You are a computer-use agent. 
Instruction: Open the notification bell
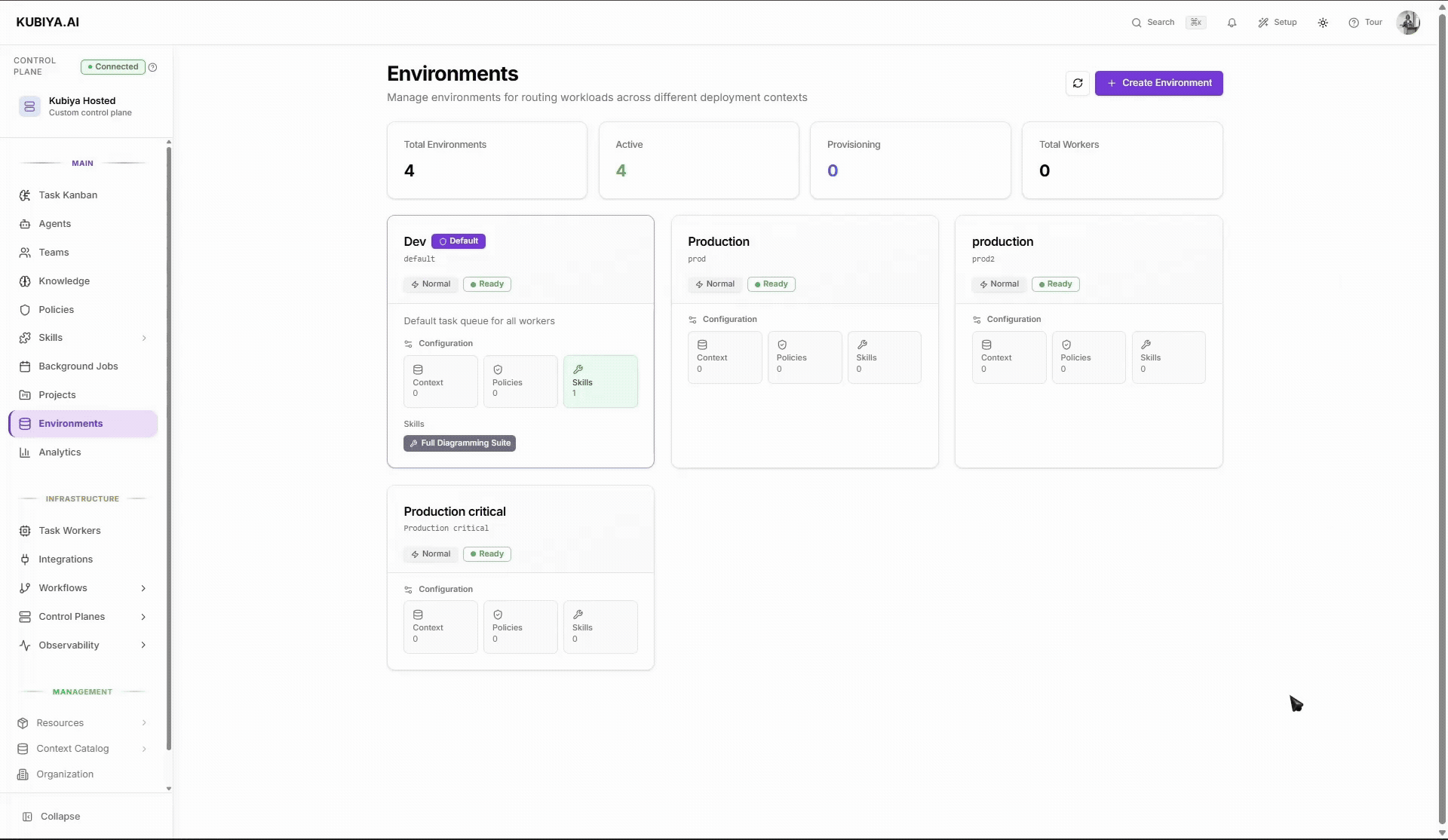click(1232, 23)
